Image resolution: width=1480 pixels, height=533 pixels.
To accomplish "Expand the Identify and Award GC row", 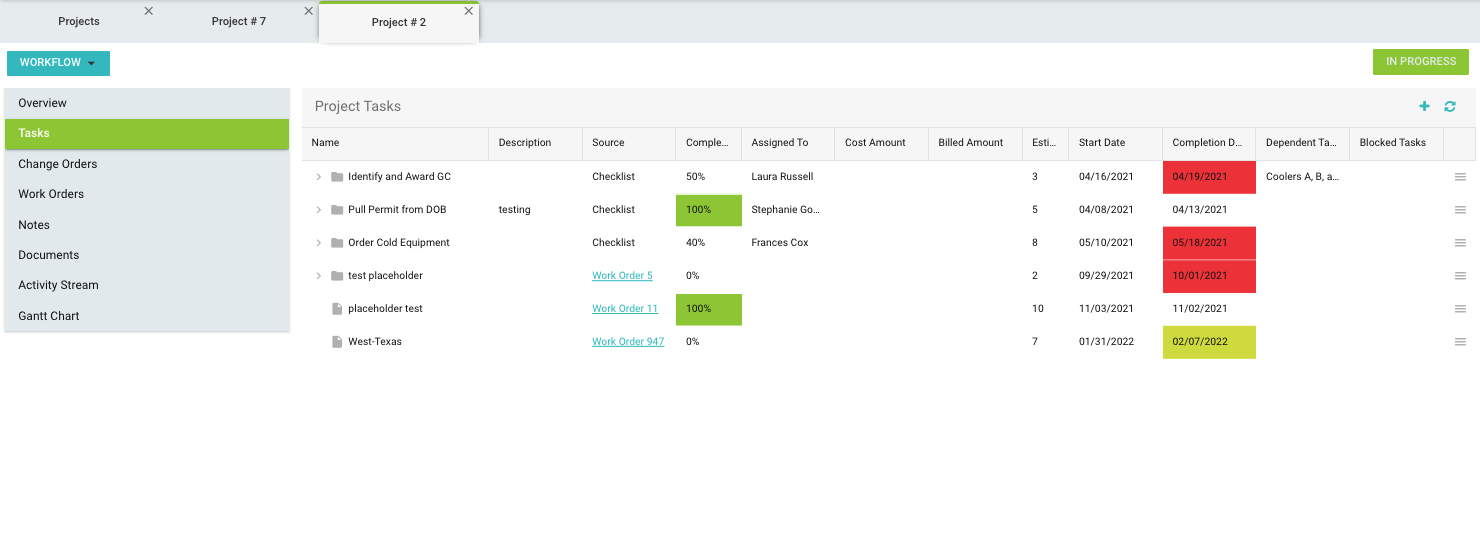I will point(318,177).
